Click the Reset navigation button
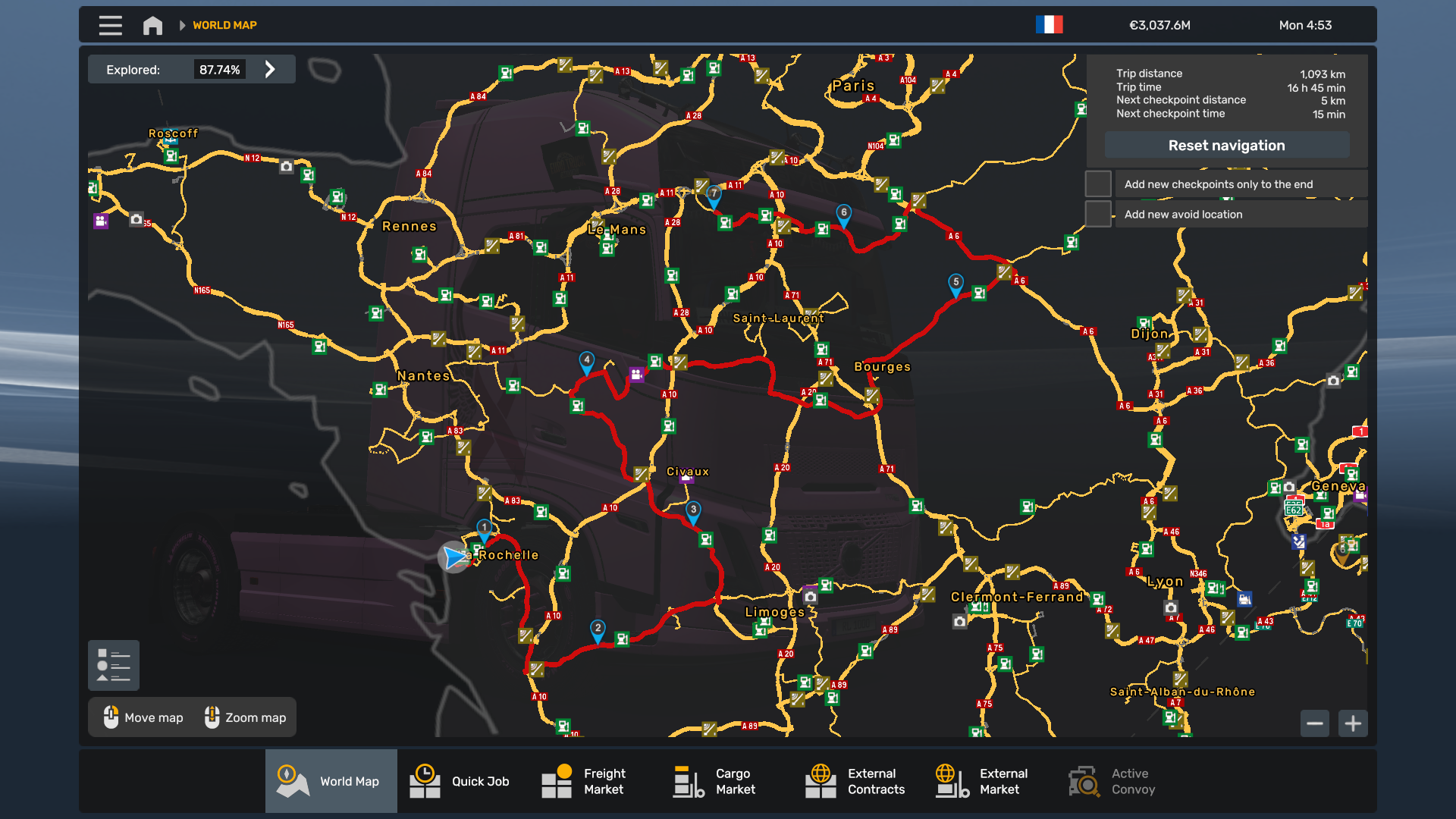Image resolution: width=1456 pixels, height=819 pixels. (1226, 146)
